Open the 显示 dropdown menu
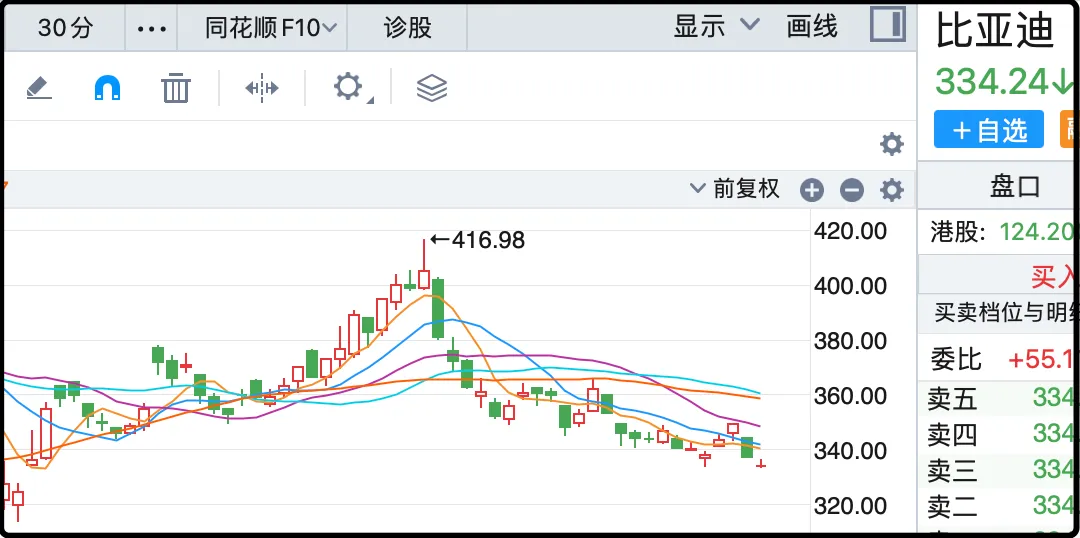The width and height of the screenshot is (1080, 538). (716, 27)
